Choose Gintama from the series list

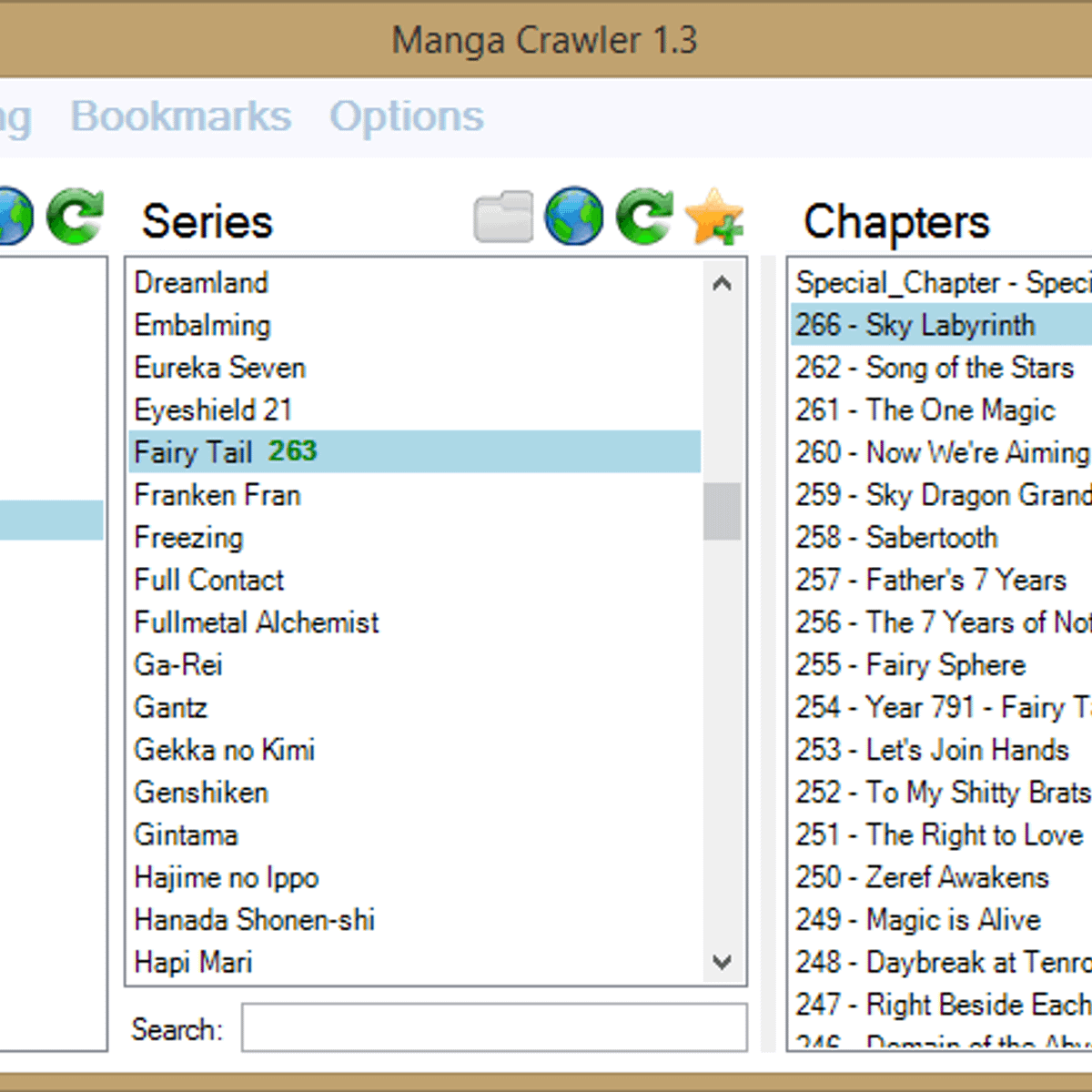187,834
